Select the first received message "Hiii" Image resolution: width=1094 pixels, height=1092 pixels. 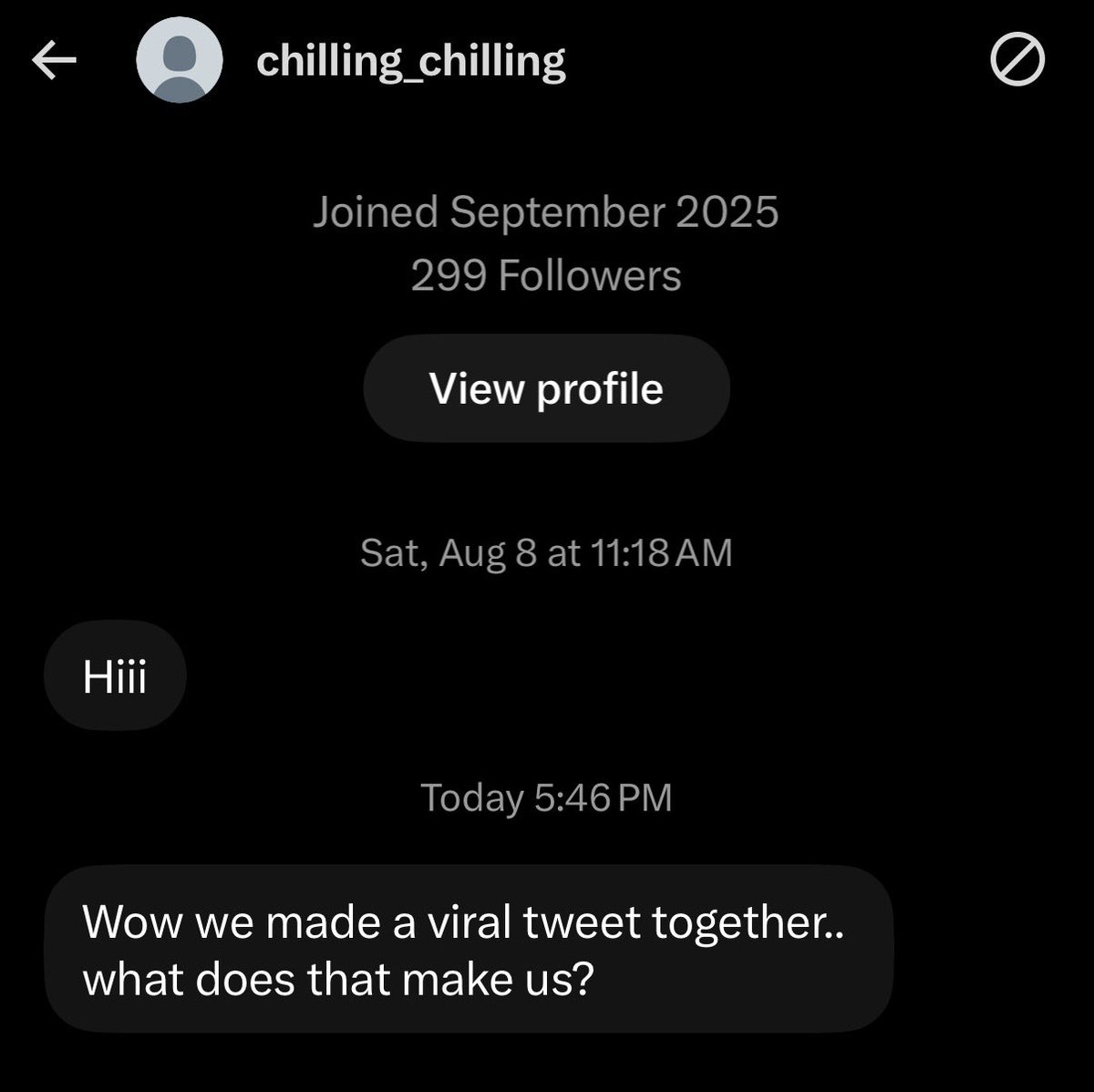click(x=115, y=675)
